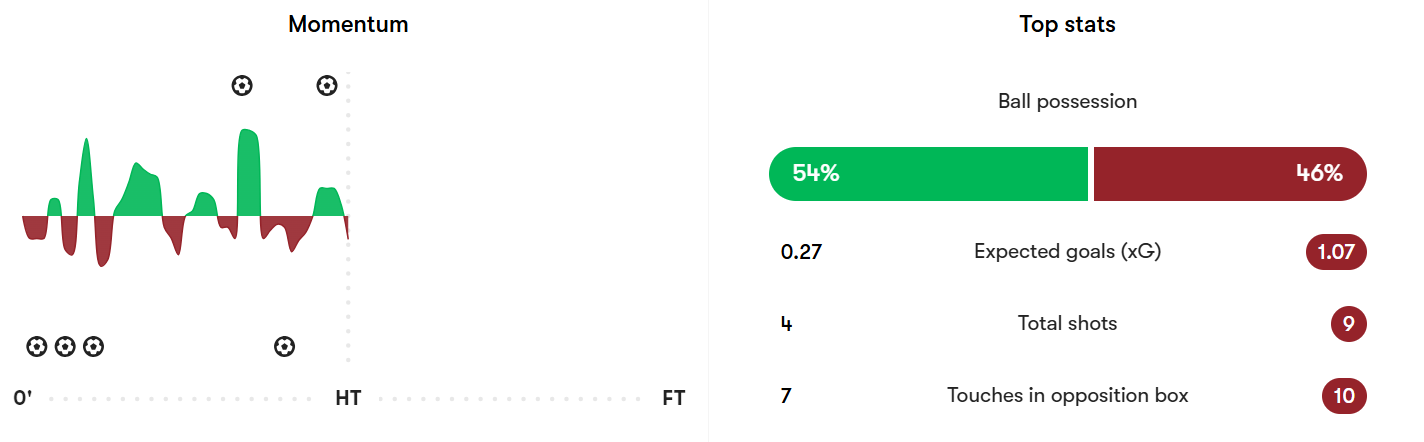Screen dimensions: 1424x442
Task: Click the first home-team goal ball above the chart
Action: pos(242,85)
